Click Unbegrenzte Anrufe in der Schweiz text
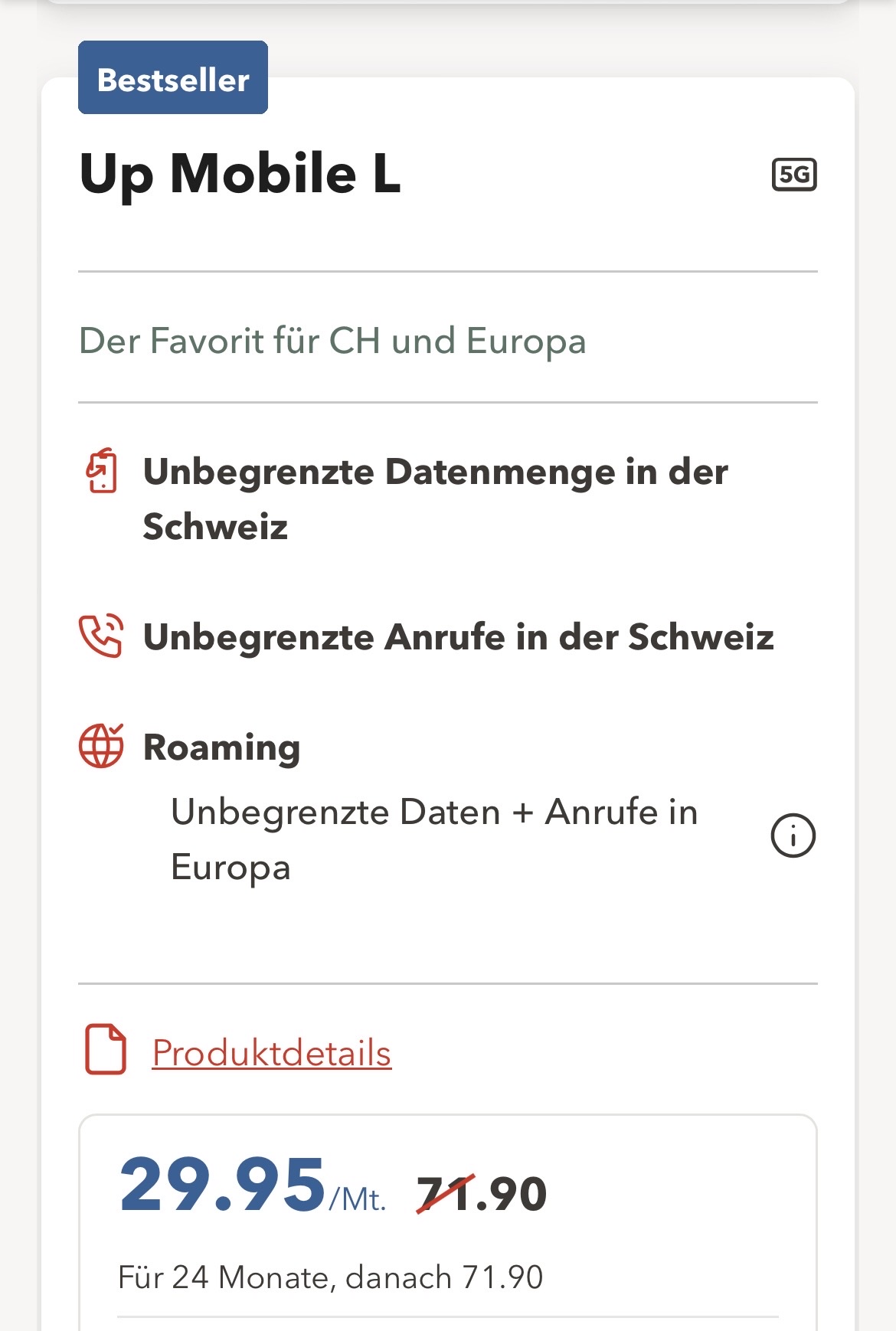 click(458, 637)
